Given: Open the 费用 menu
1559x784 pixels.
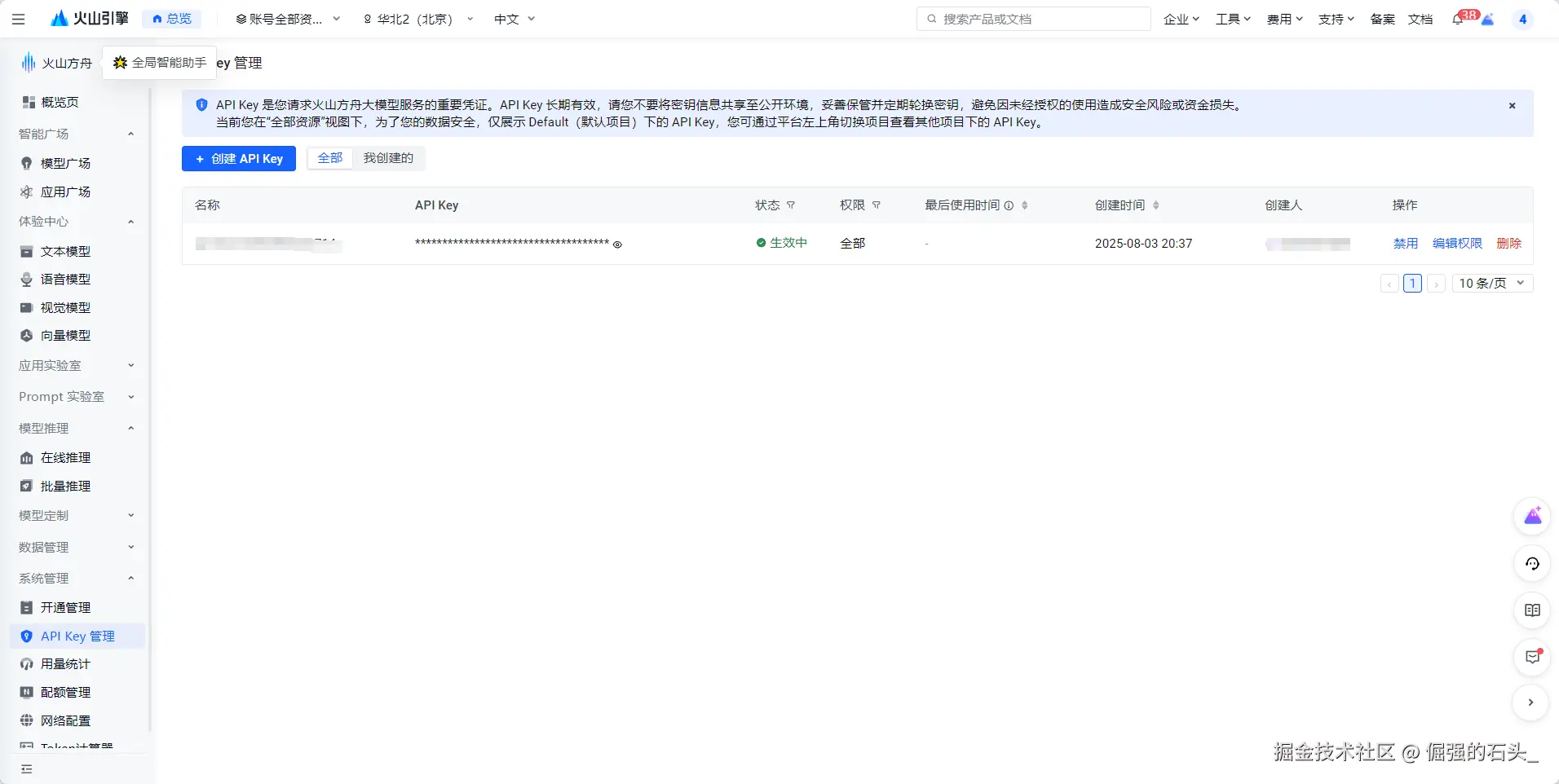Looking at the screenshot, I should 1285,20.
